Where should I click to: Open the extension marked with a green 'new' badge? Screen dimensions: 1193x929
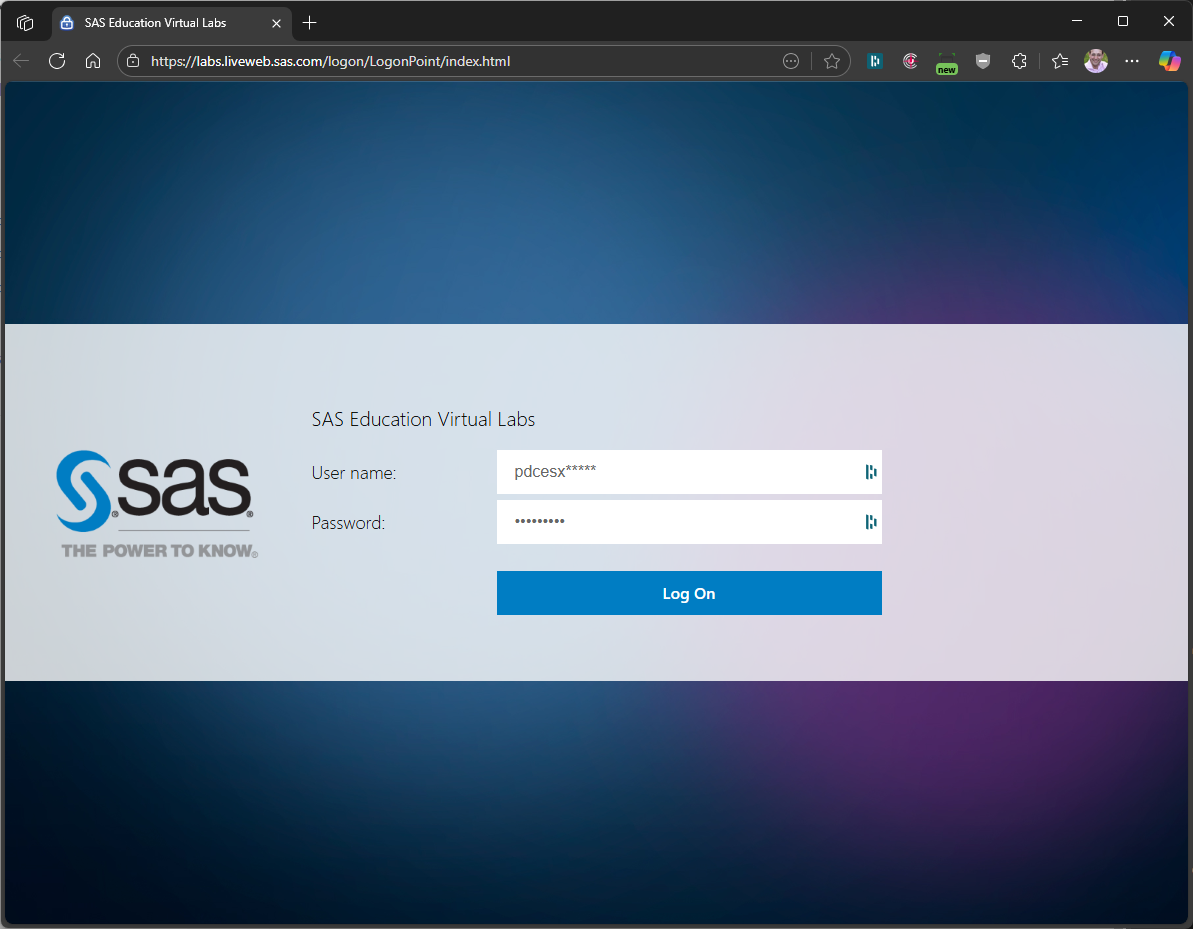click(x=946, y=61)
